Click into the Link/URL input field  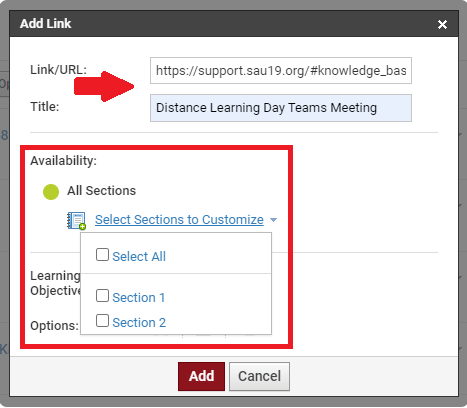(x=281, y=71)
